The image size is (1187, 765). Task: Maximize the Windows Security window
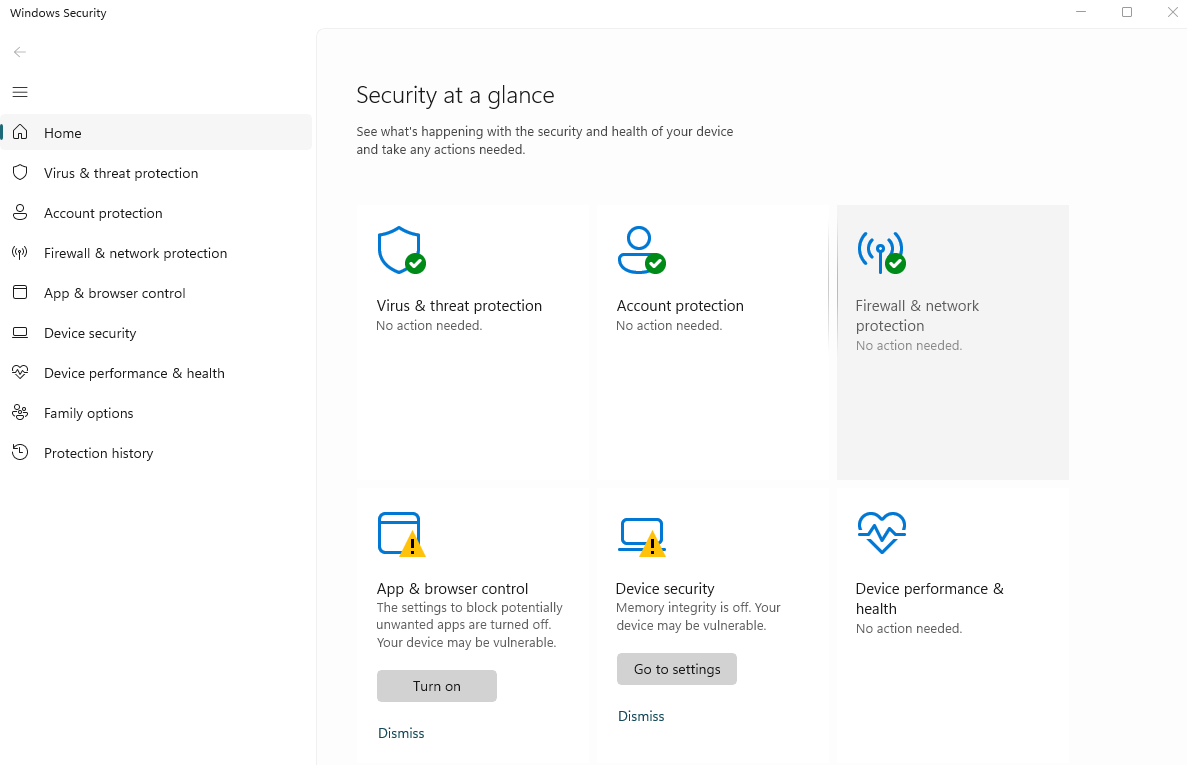pyautogui.click(x=1127, y=13)
